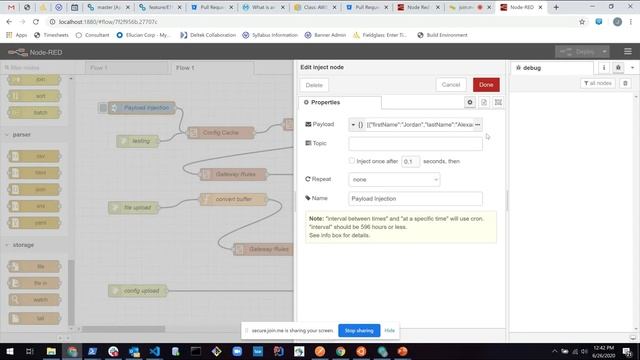Select the config upload node on canvas
The image size is (640, 360).
click(x=138, y=291)
